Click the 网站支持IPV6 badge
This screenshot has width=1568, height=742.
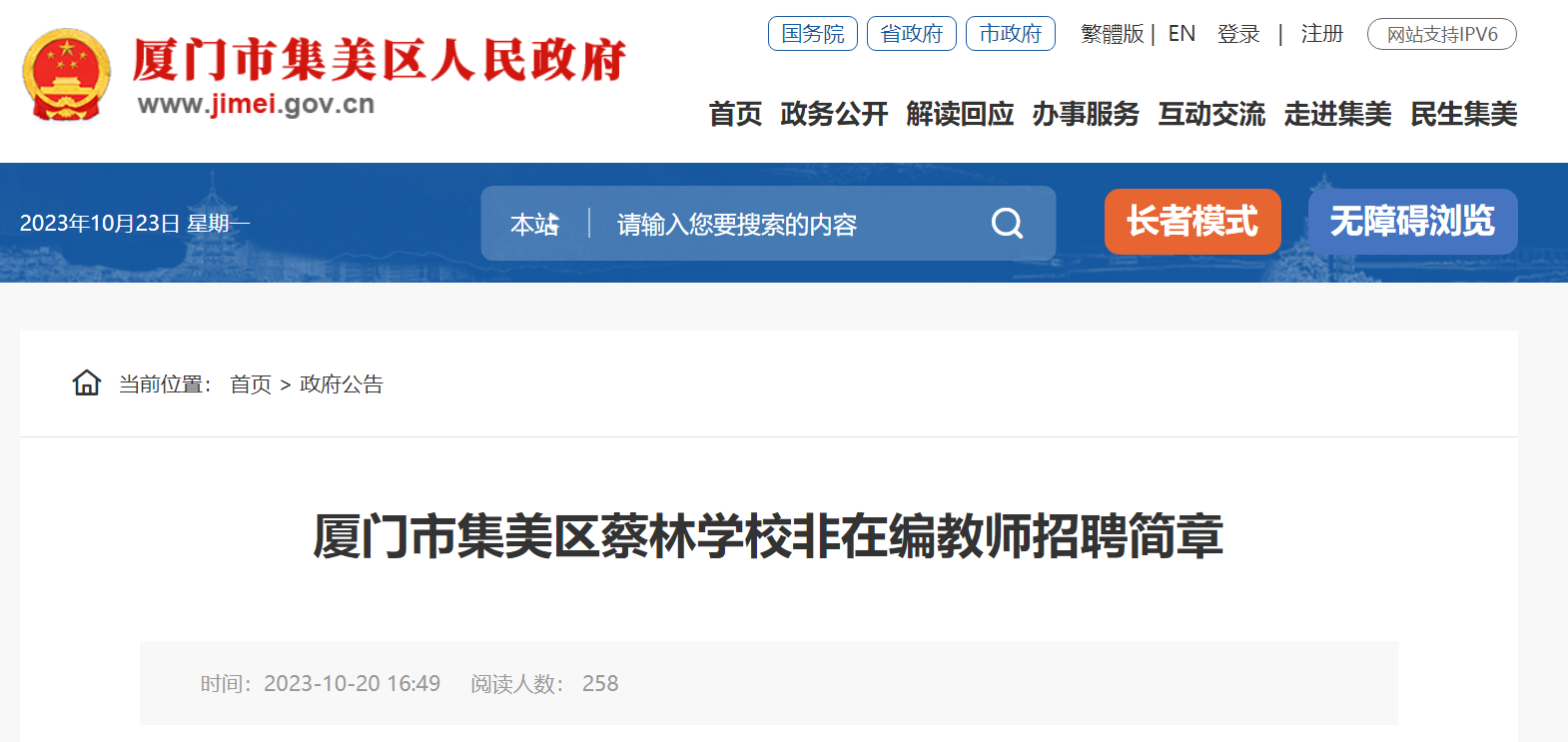[x=1442, y=34]
